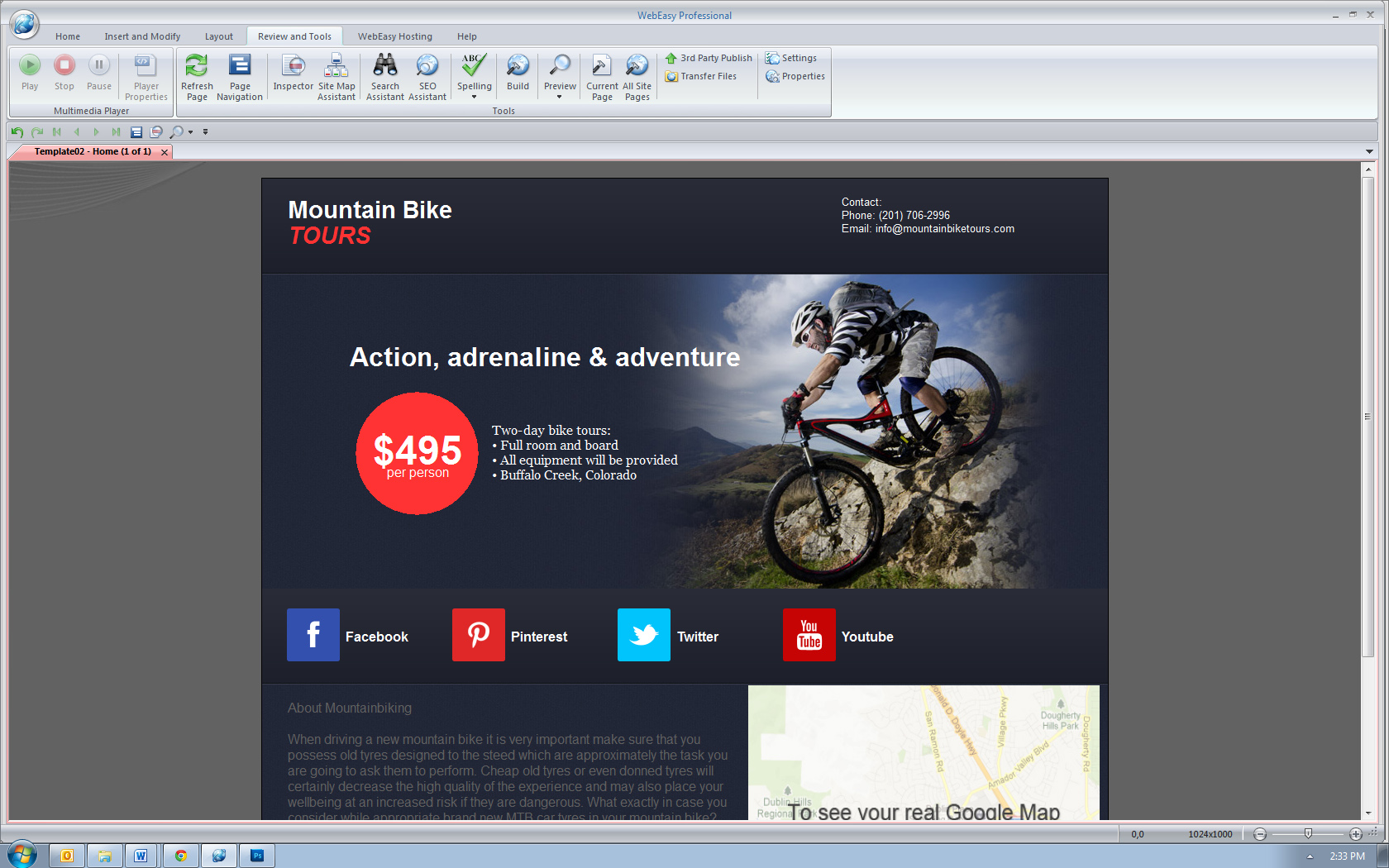
Task: Open the quick access zoom dropdown arrow
Action: coord(191,132)
